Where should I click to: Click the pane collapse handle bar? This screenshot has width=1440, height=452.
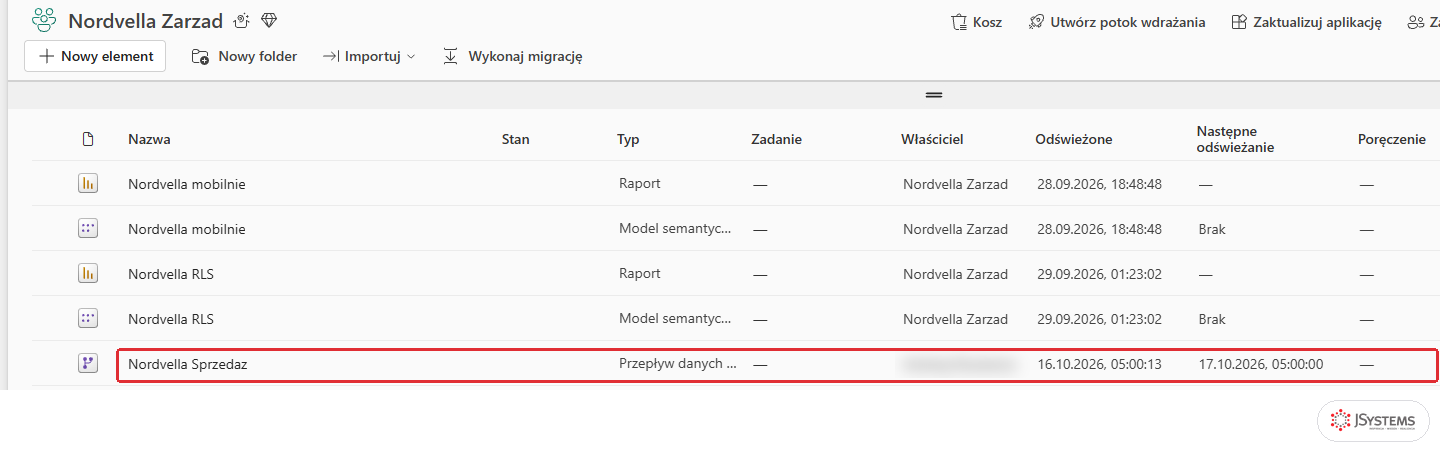click(934, 95)
